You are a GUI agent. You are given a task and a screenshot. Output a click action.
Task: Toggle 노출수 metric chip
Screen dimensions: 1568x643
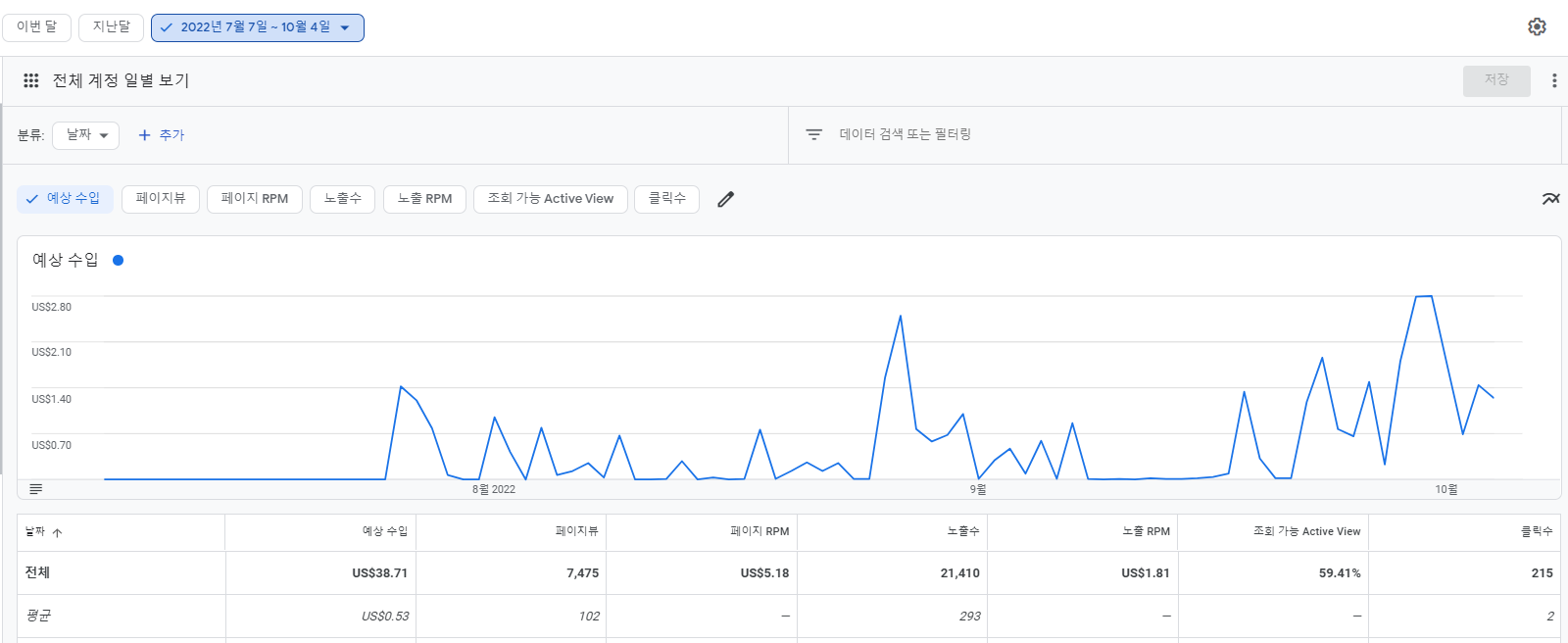(343, 199)
